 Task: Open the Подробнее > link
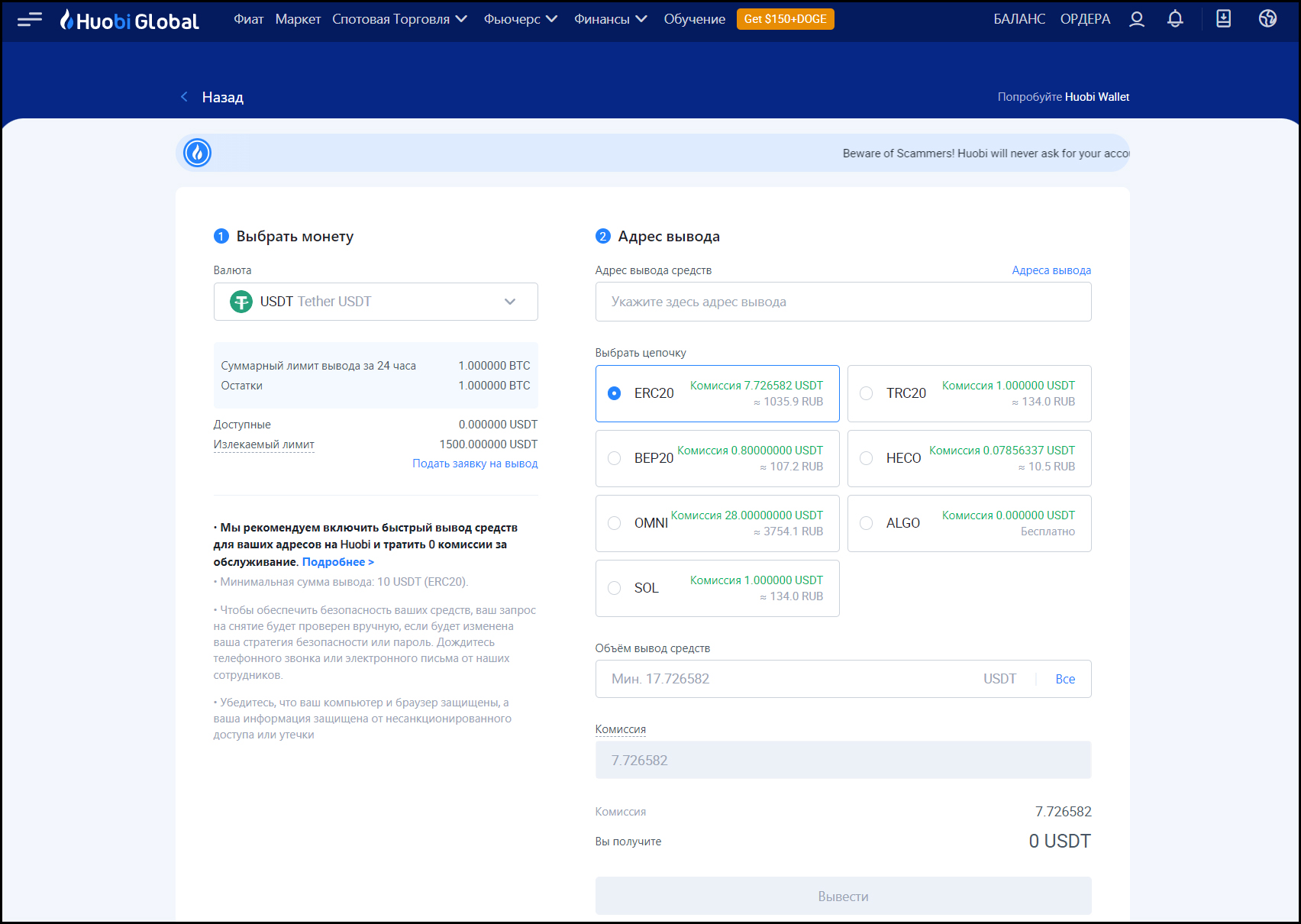click(338, 562)
